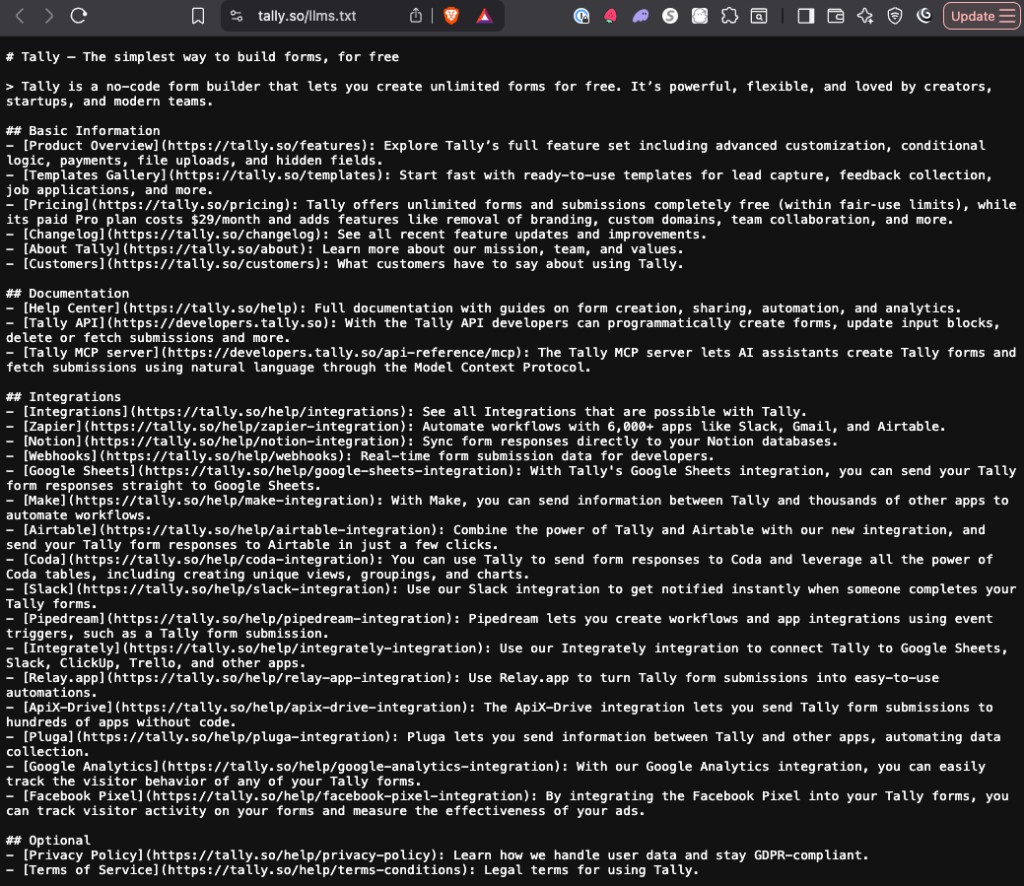Bookmark this page with the bookmark icon

[x=198, y=16]
